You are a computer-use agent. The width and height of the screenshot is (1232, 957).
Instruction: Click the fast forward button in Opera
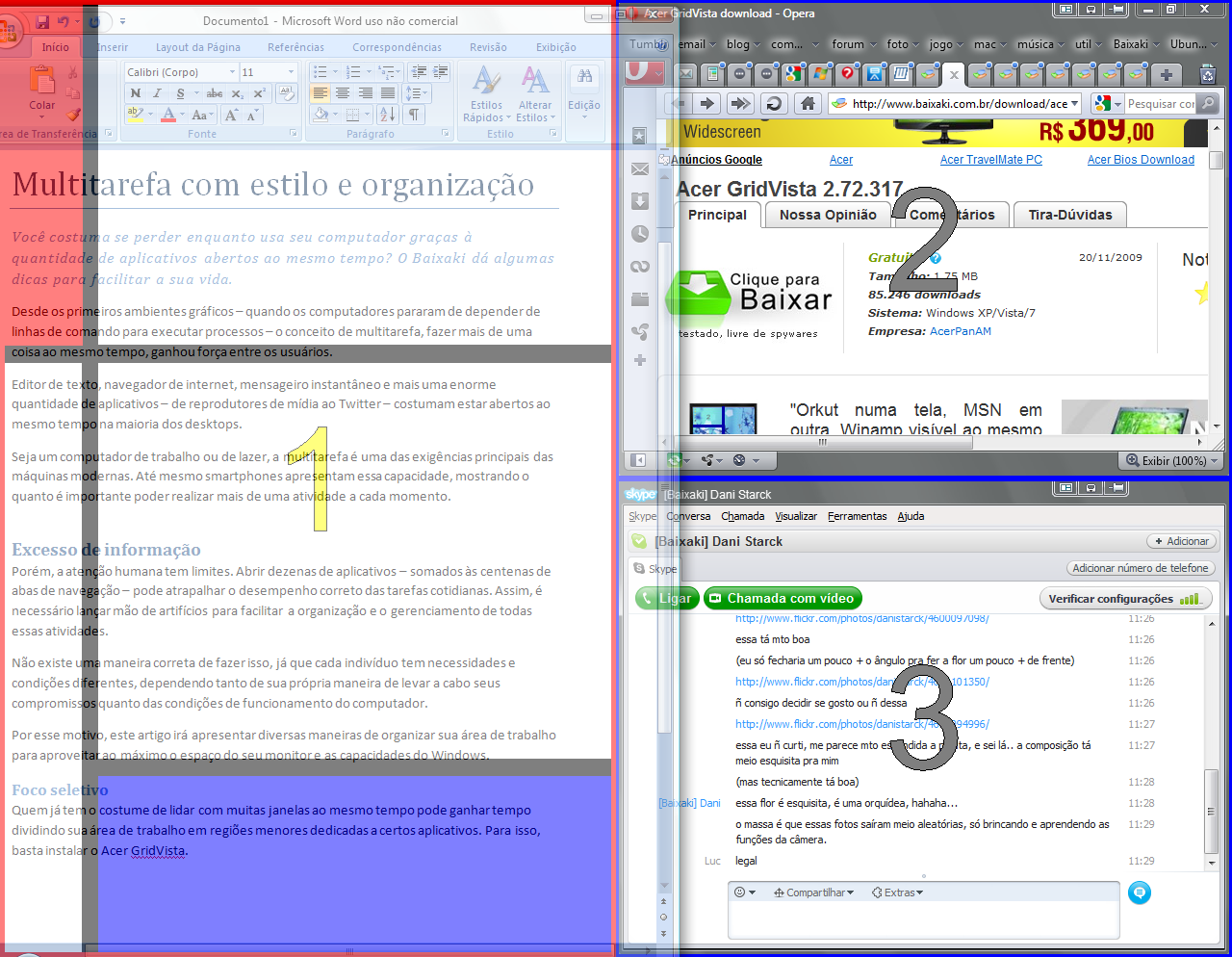point(740,104)
